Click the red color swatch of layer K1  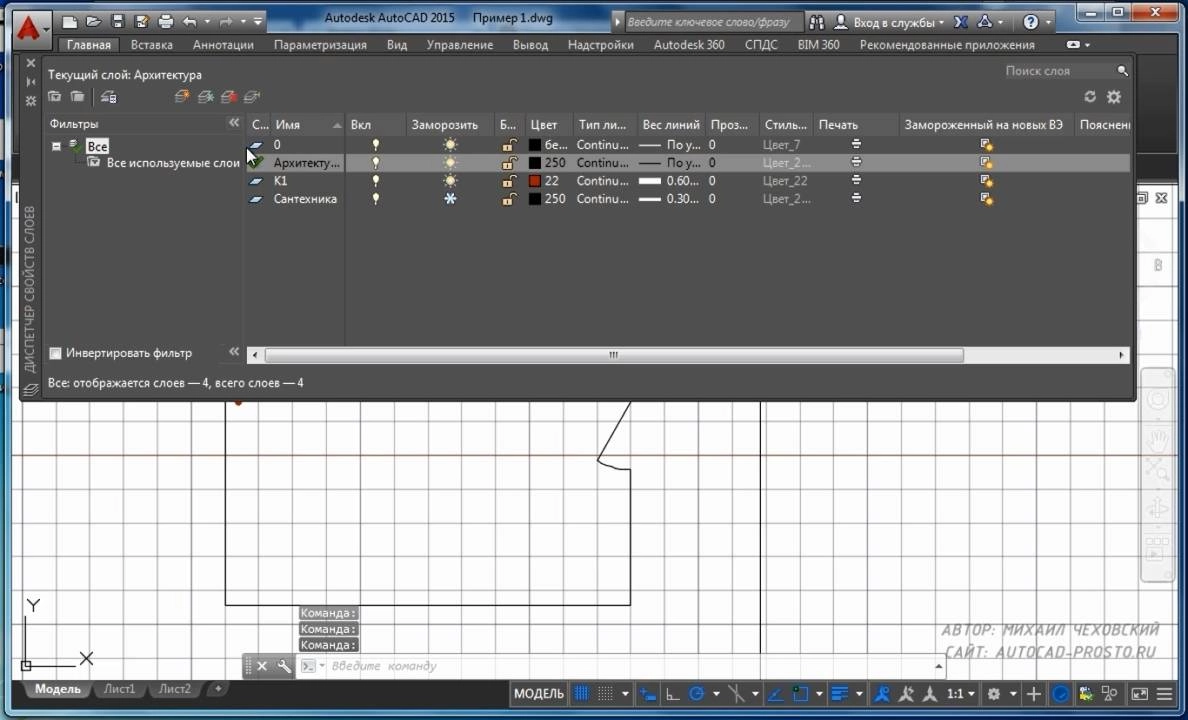pos(535,181)
